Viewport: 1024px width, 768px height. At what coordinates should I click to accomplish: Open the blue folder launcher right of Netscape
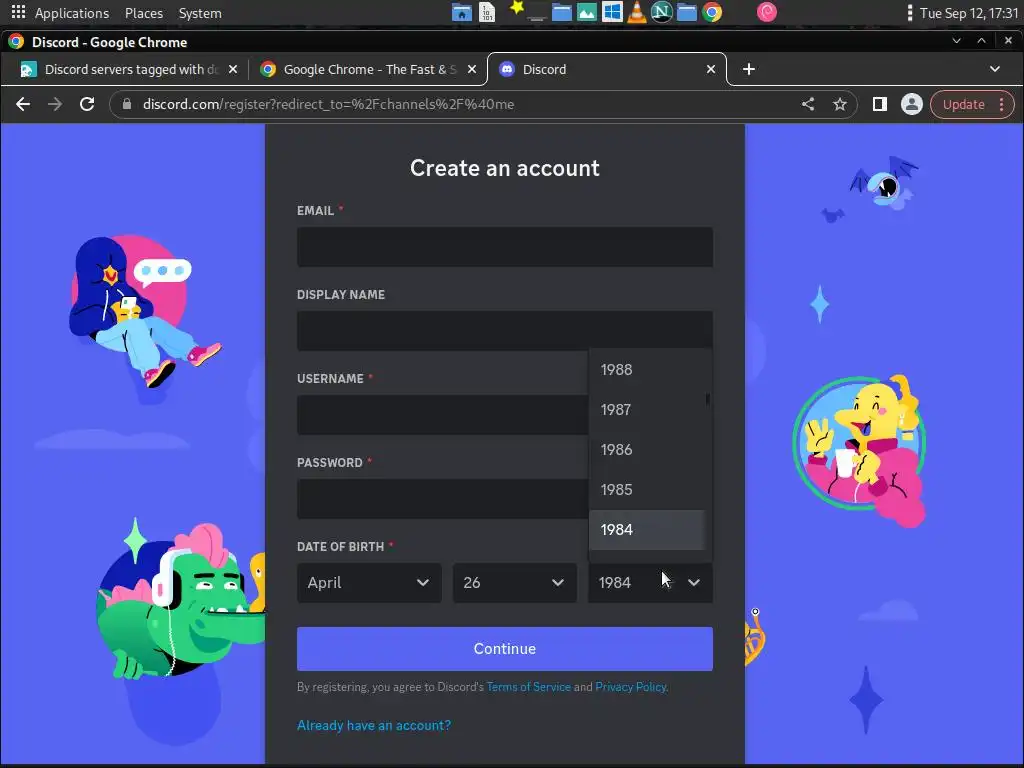pos(686,12)
